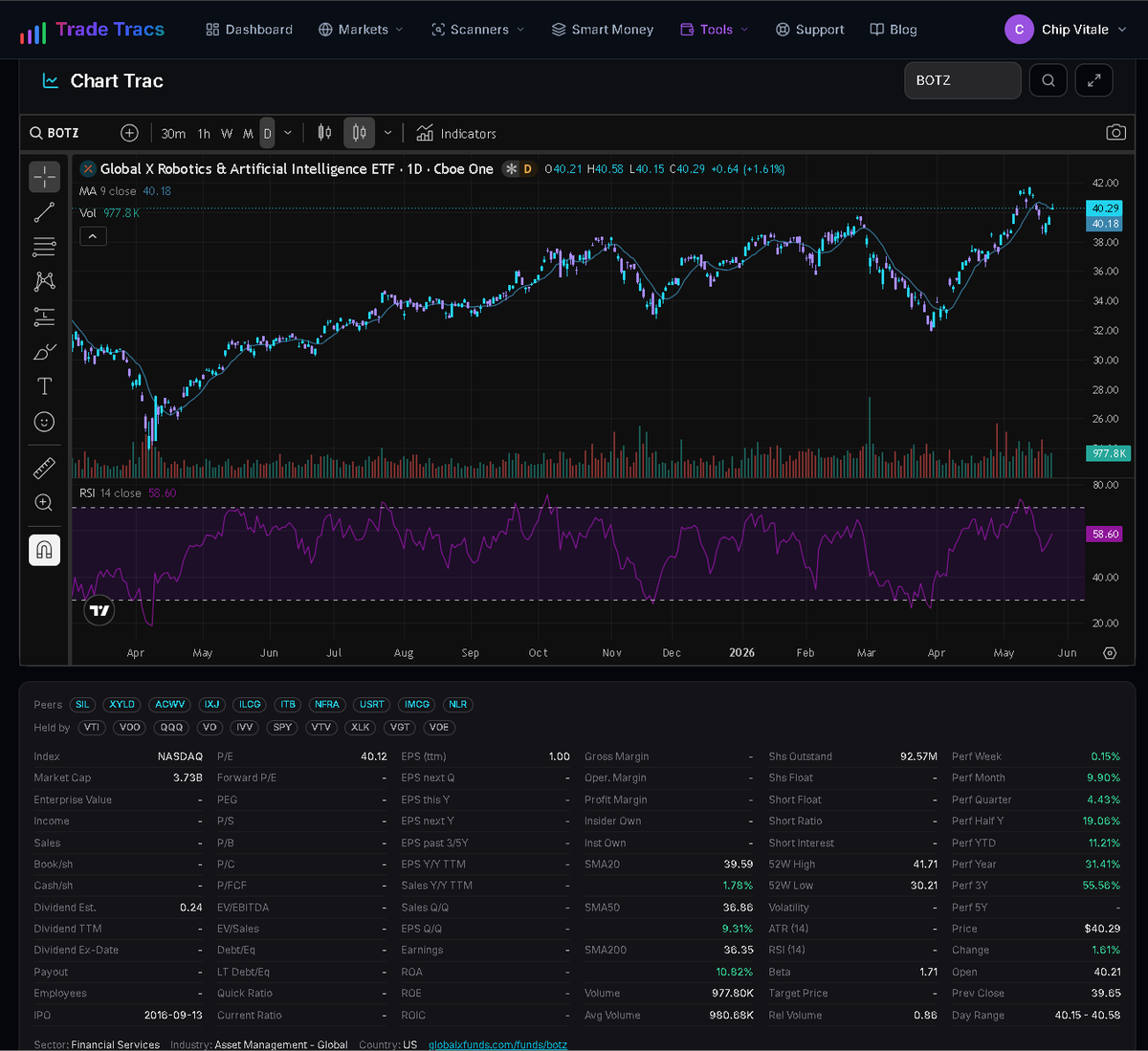Click the 40.29 current price label
The image size is (1148, 1051).
coord(1105,208)
